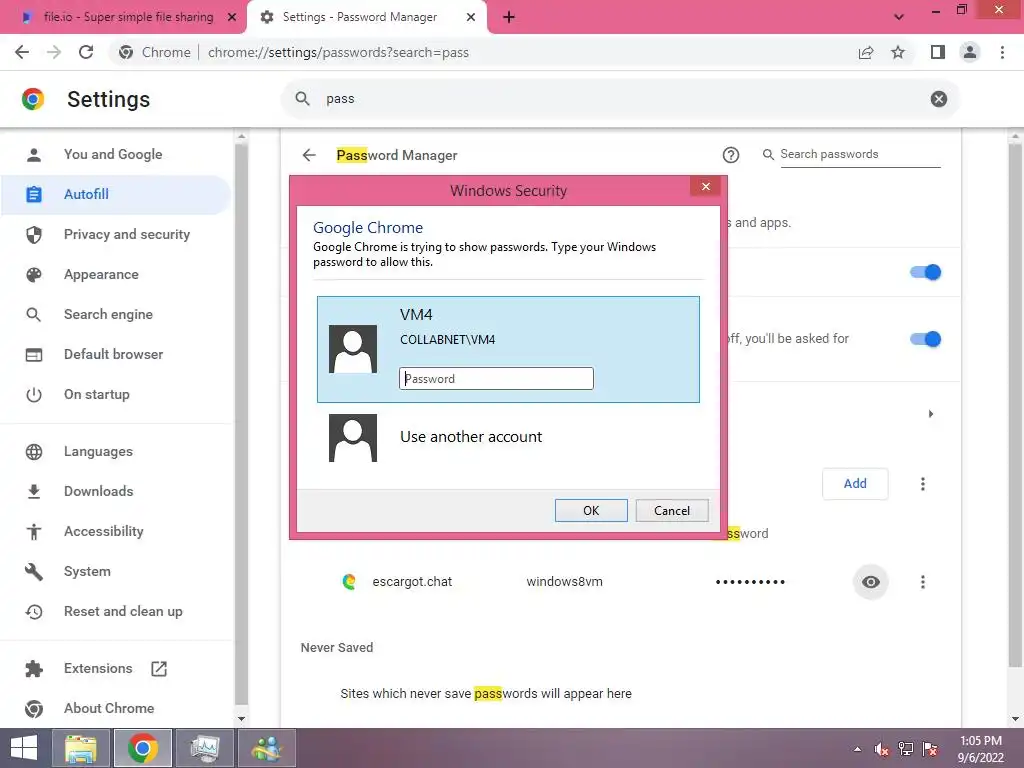Image resolution: width=1024 pixels, height=768 pixels.
Task: Open Autofill settings section
Action: 116,194
